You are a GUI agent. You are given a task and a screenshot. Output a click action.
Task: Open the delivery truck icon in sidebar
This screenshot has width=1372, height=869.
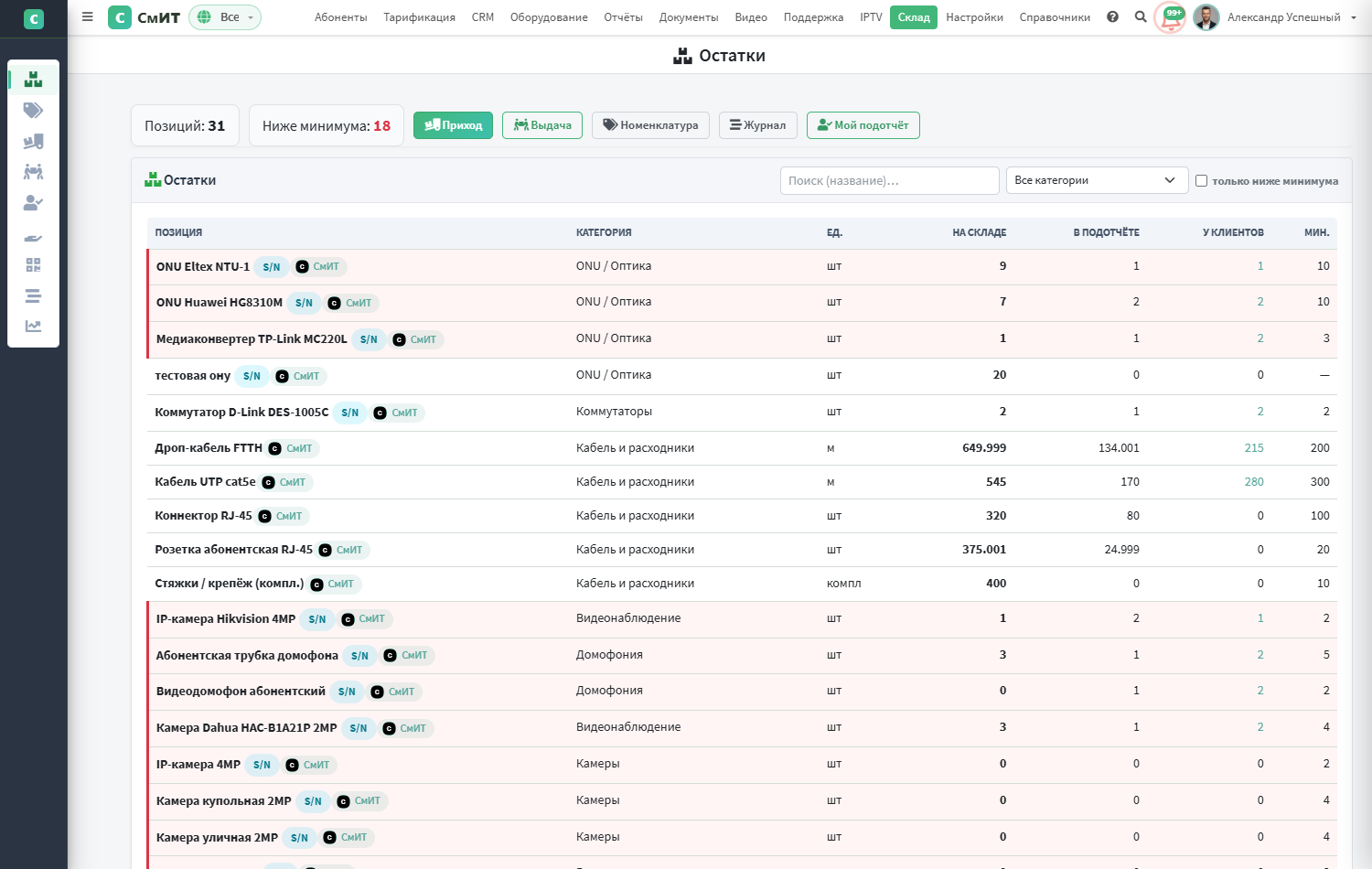click(33, 142)
